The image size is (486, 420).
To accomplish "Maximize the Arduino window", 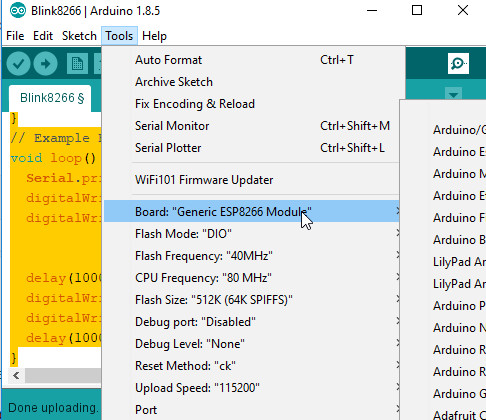I will click(417, 11).
